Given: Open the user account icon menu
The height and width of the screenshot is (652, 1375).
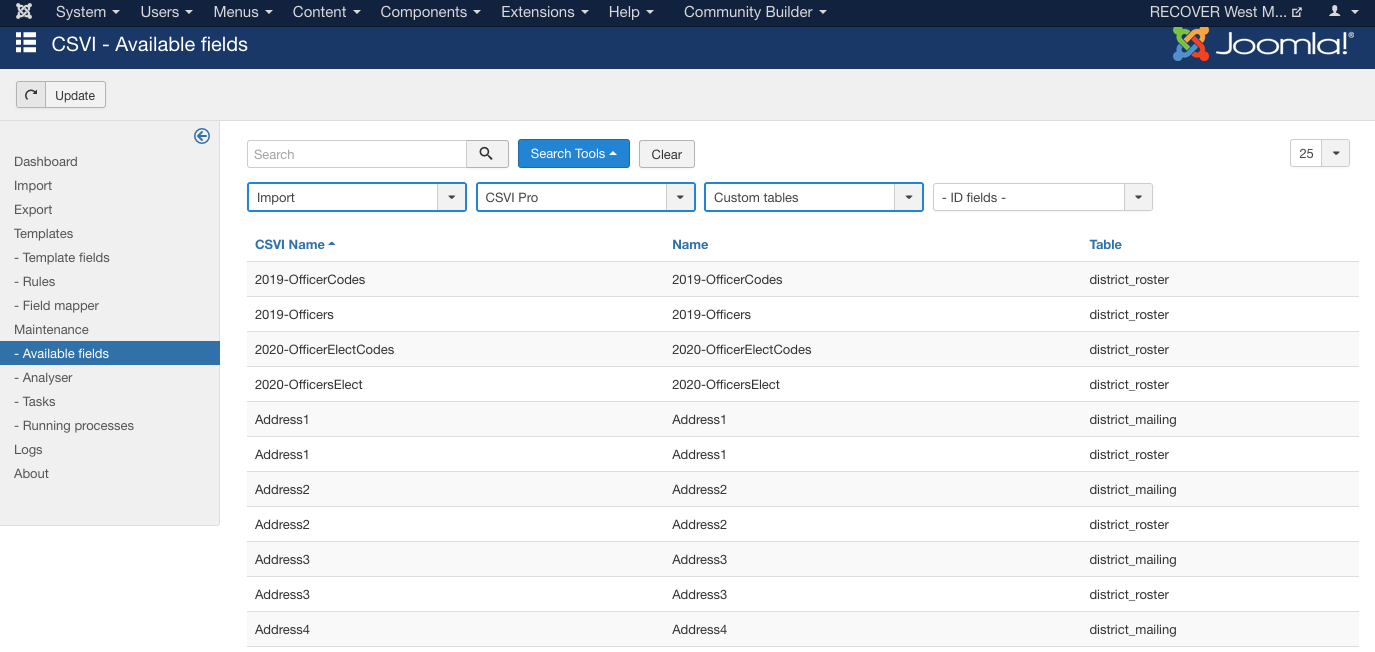Looking at the screenshot, I should [1340, 12].
